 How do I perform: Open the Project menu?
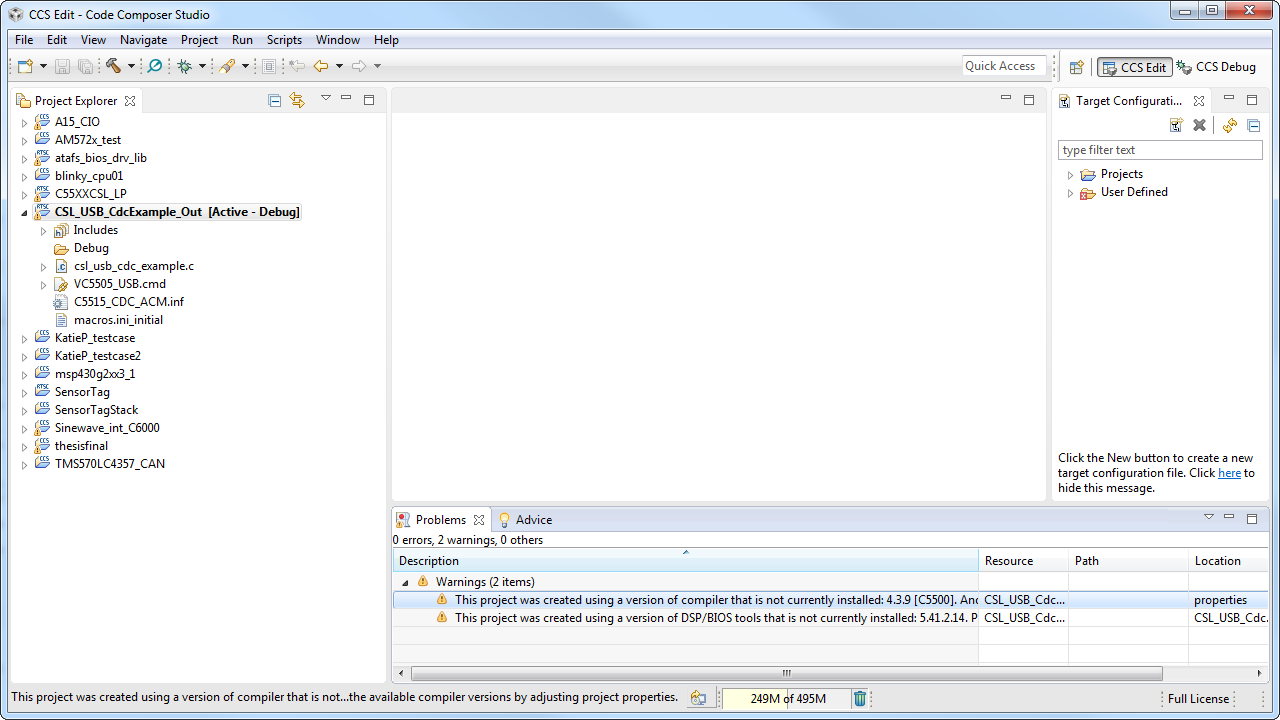199,40
